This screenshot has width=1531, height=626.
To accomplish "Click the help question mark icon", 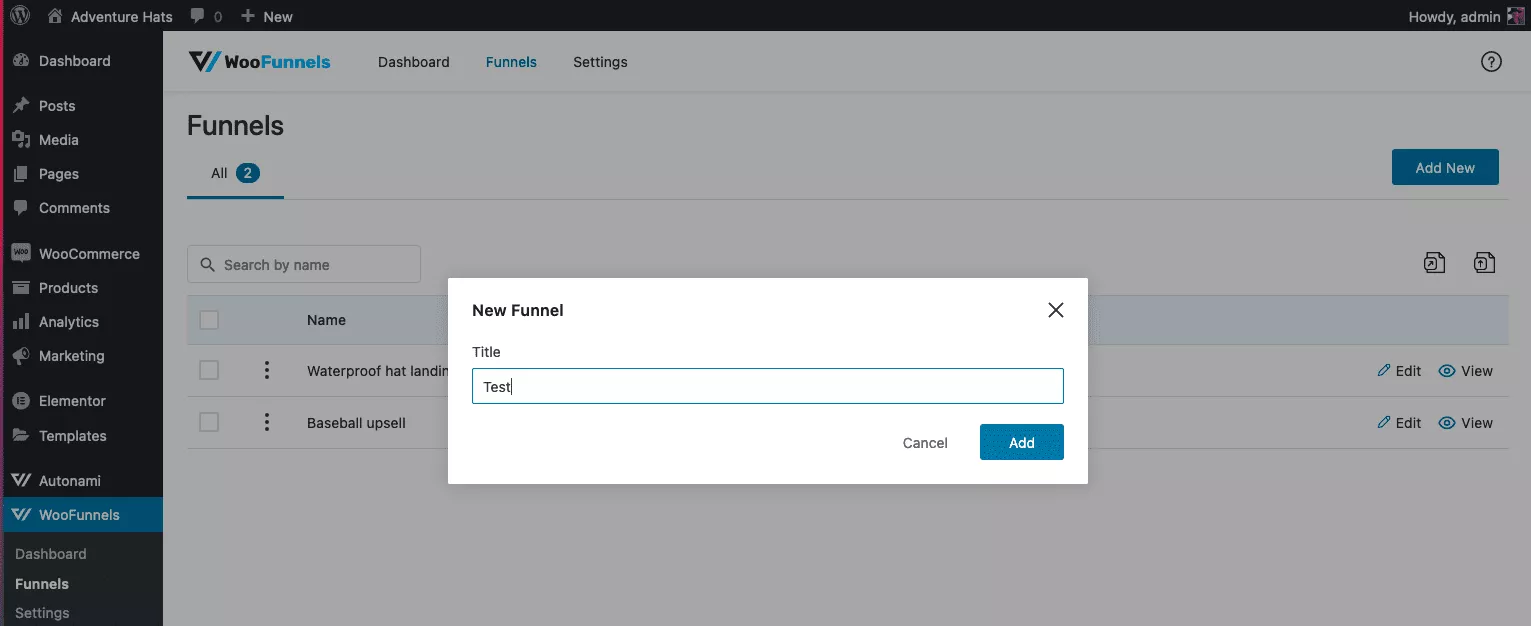I will click(x=1491, y=62).
